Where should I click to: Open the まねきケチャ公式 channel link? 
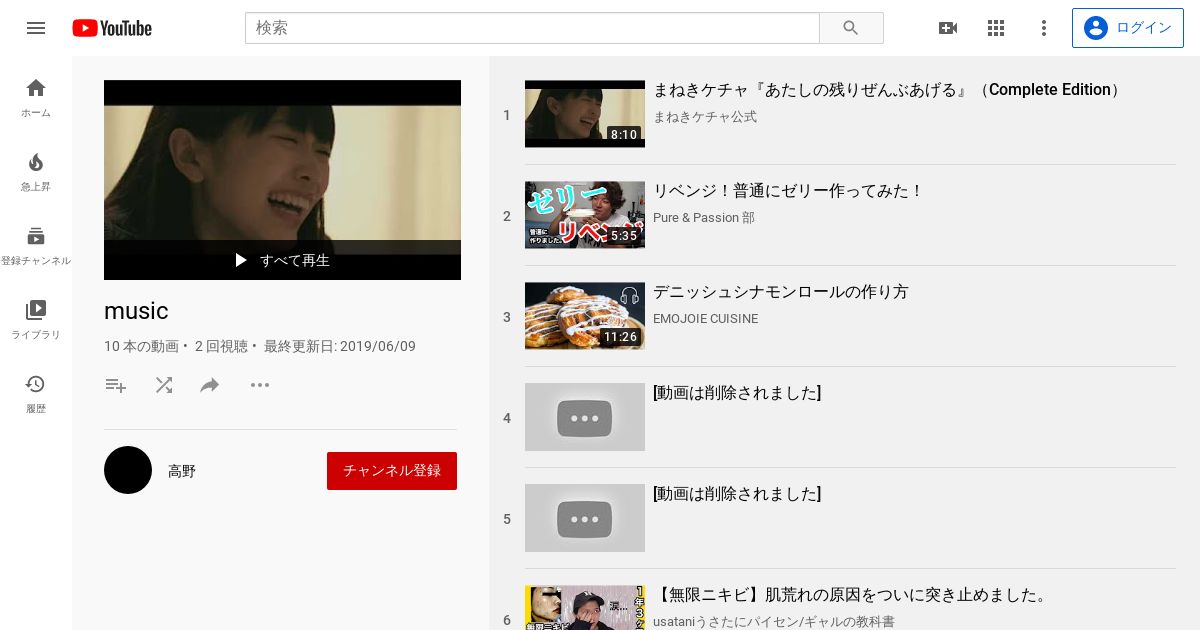coord(705,117)
